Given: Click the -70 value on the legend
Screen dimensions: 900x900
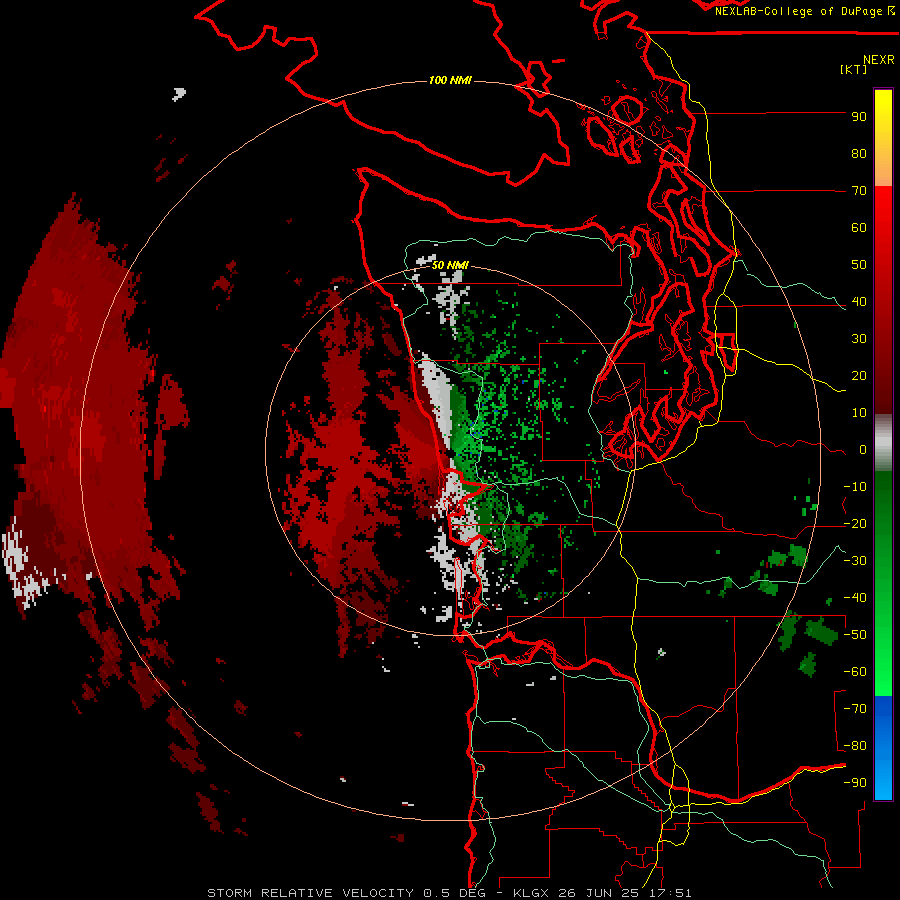Looking at the screenshot, I should coord(855,709).
